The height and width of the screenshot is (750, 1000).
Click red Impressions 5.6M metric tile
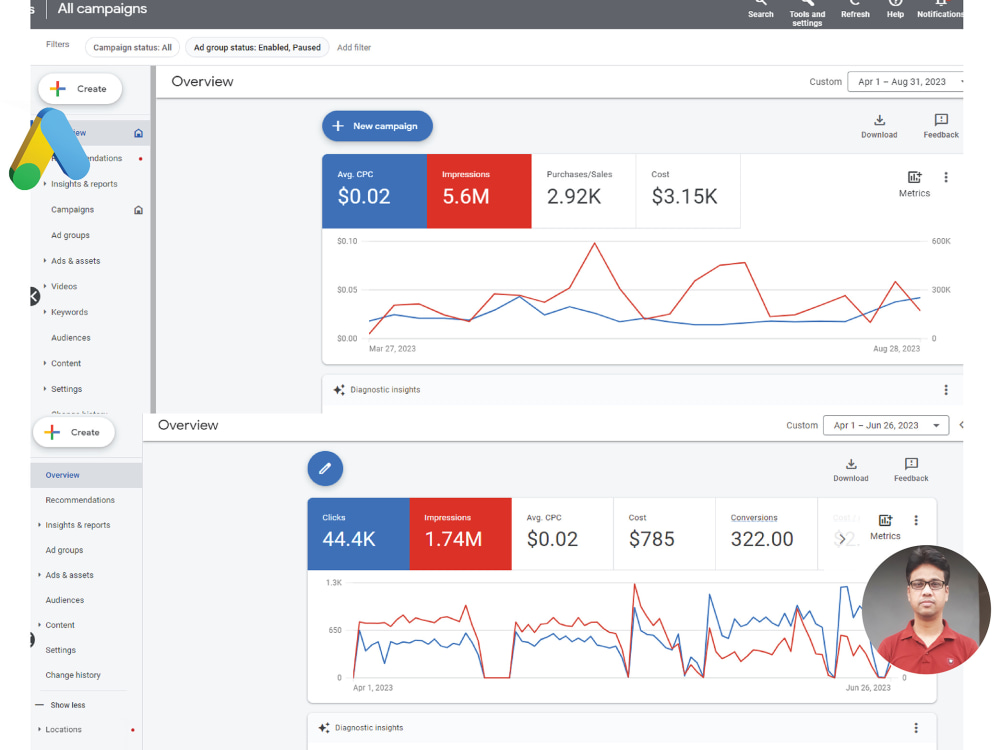click(x=479, y=191)
